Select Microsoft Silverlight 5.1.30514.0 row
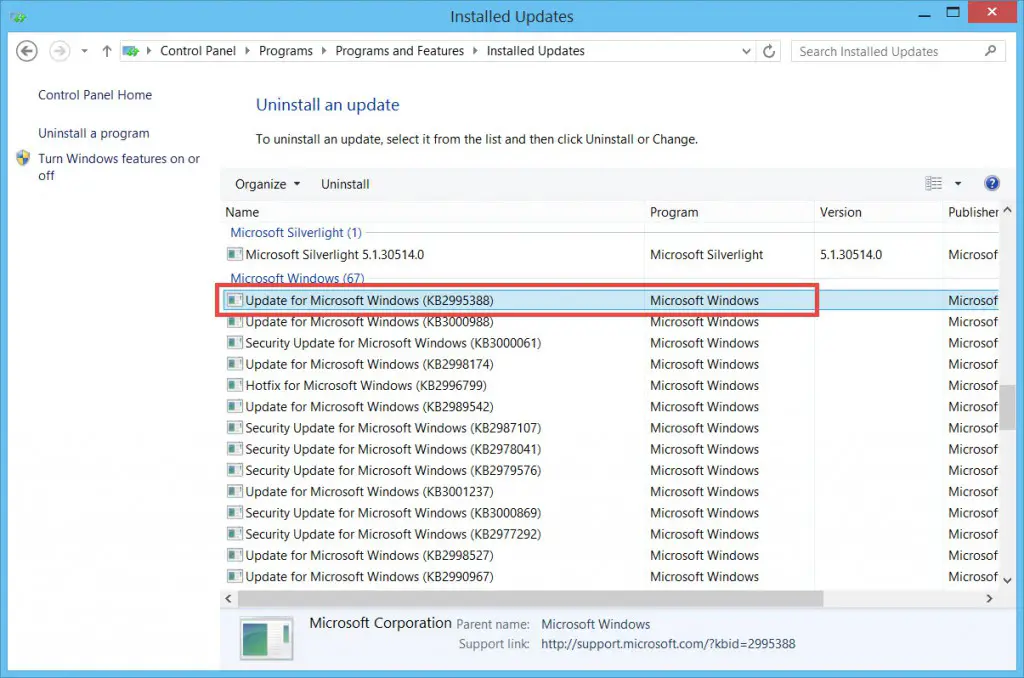This screenshot has width=1024, height=678. (611, 255)
